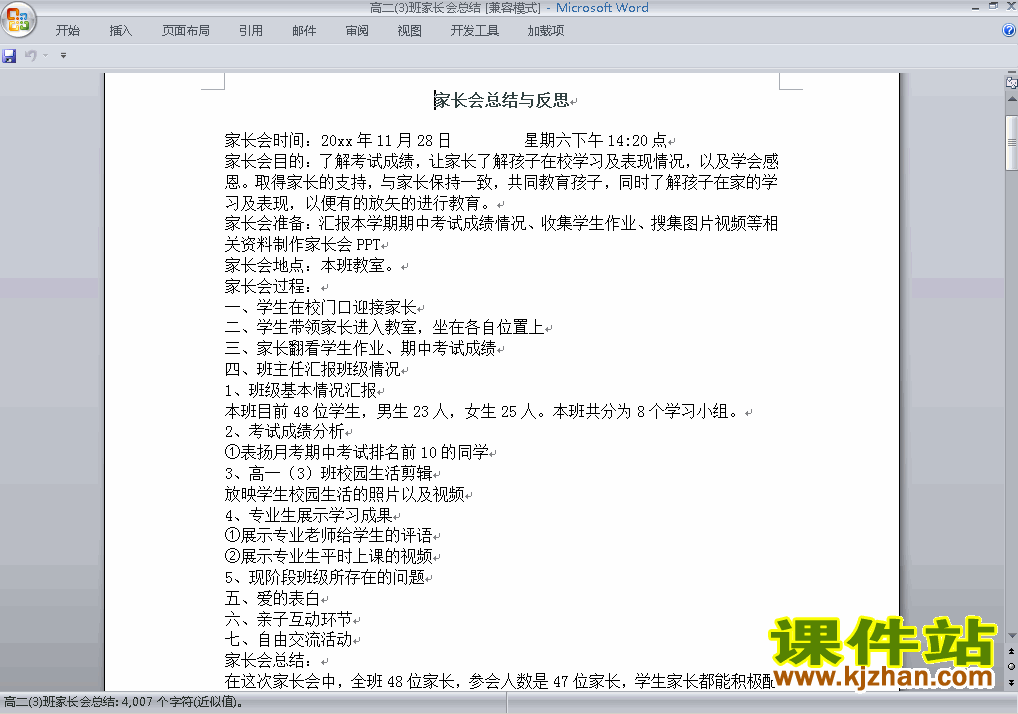The image size is (1018, 714).
Task: Click the title 家长会总结与反思
Action: coord(501,100)
